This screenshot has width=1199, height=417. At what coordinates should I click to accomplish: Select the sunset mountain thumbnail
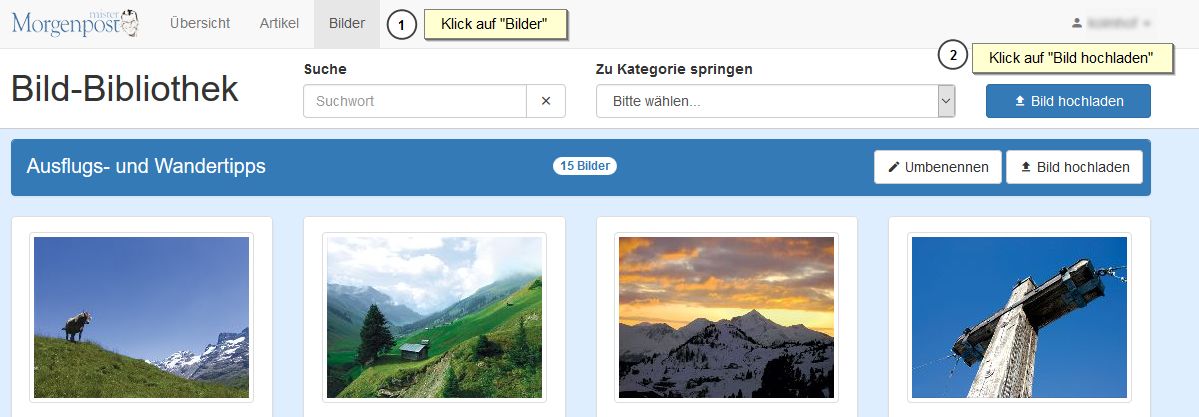click(x=726, y=318)
